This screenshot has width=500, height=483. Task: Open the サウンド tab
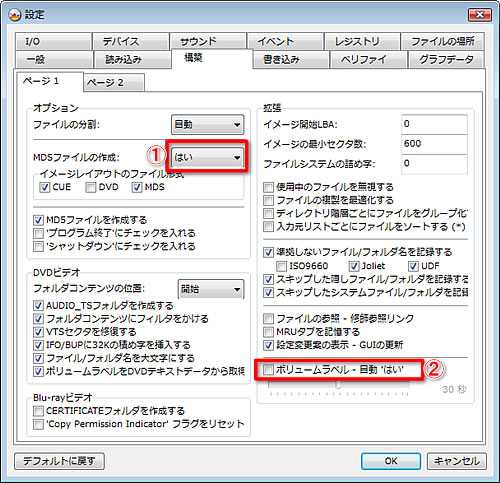(208, 41)
